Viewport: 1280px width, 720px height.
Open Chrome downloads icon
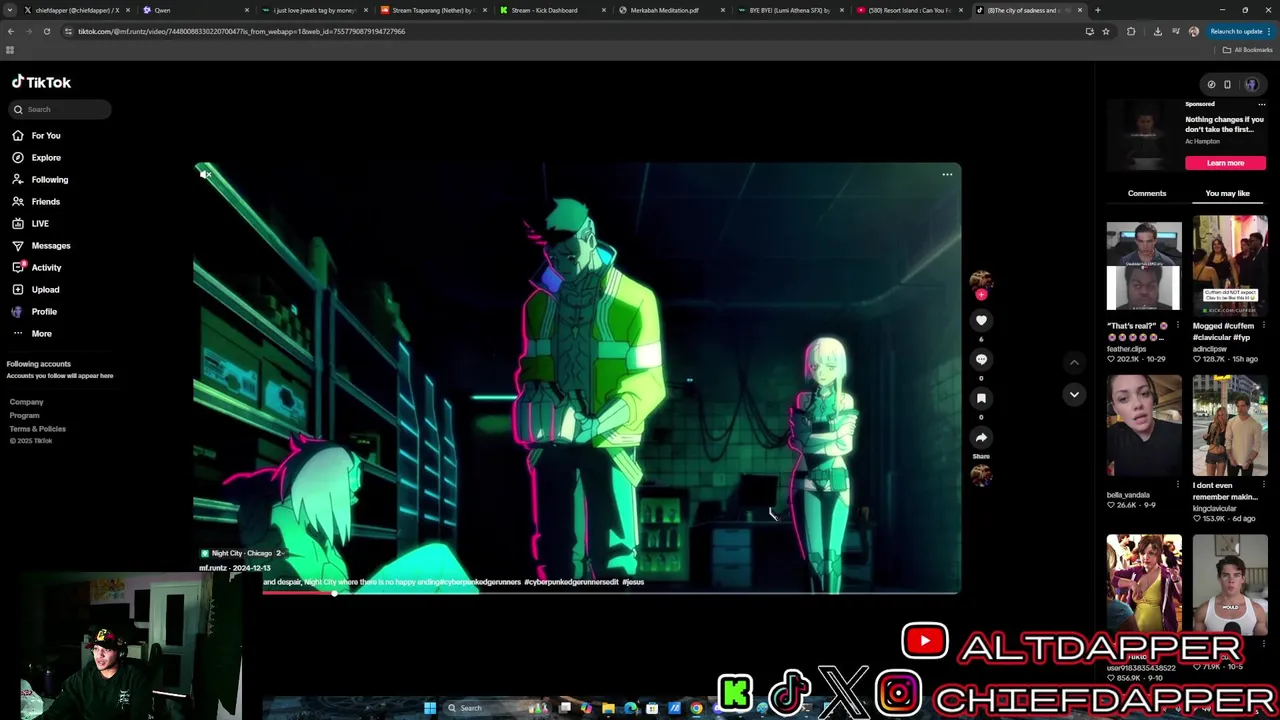pyautogui.click(x=1157, y=31)
